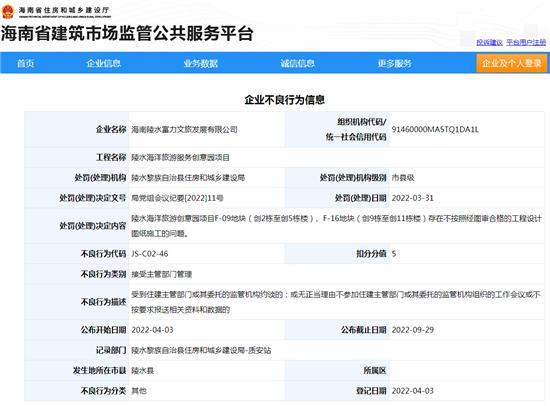Click the 公布开始日期 label
Image resolution: width=550 pixels, height=406 pixels.
(103, 330)
